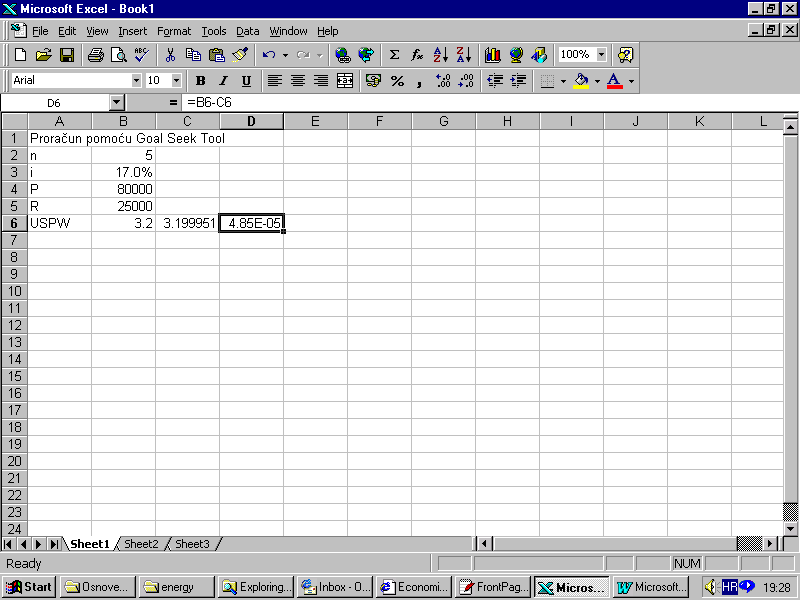800x600 pixels.
Task: Sort ascending using the A-Z icon
Action: click(x=441, y=55)
